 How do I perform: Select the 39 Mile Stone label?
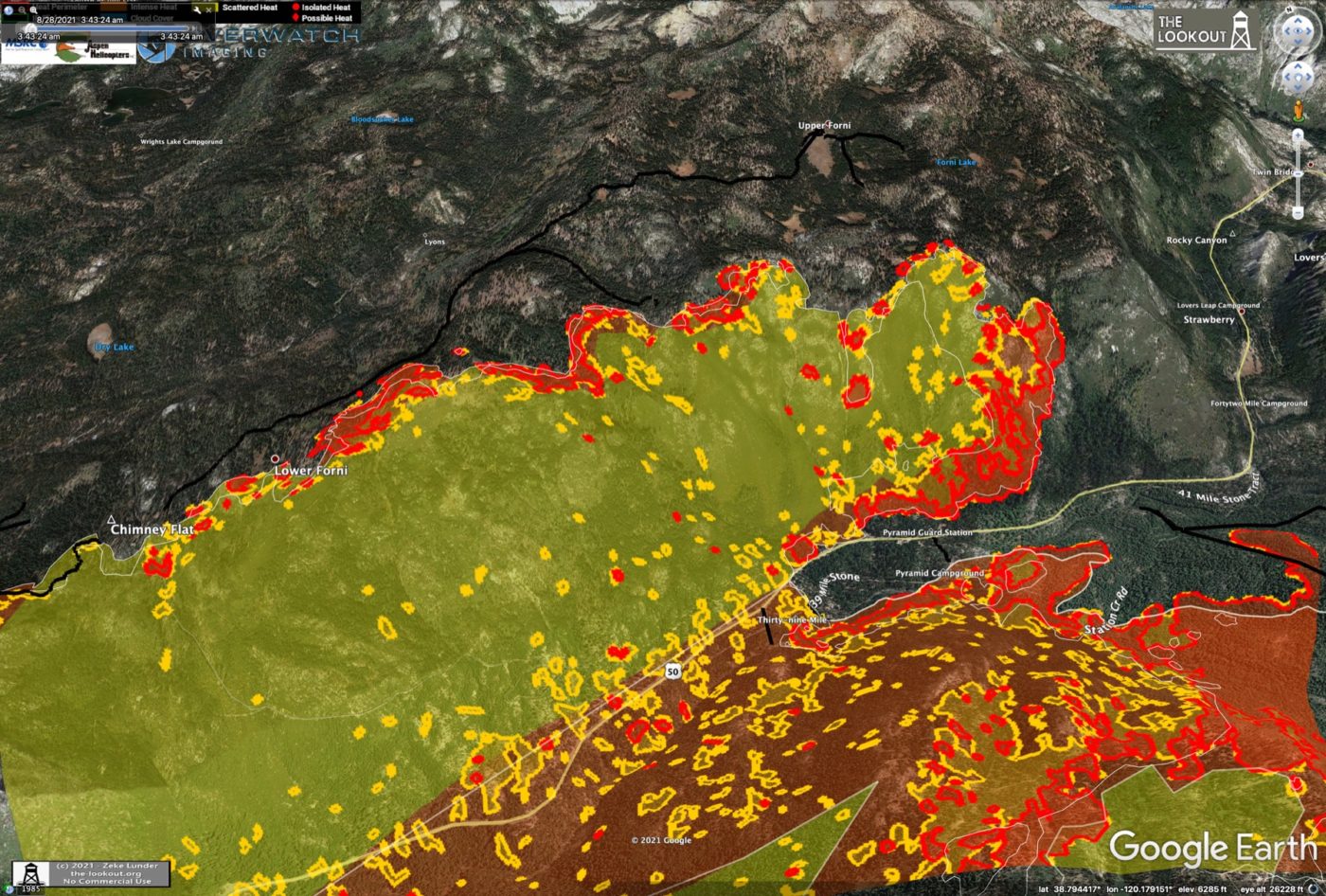tap(834, 589)
